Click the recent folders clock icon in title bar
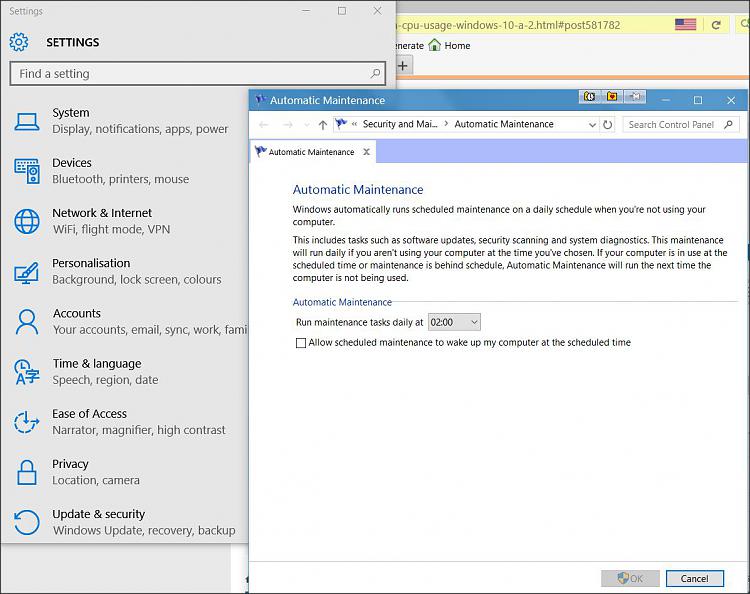750x594 pixels. coord(589,97)
